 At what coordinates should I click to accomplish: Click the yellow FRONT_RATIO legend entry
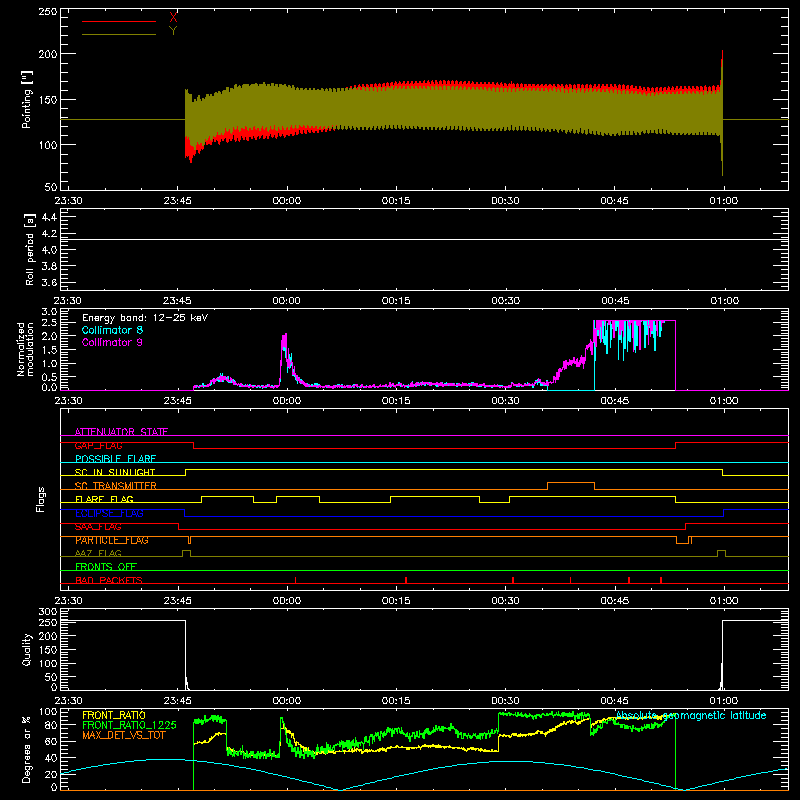[x=114, y=715]
